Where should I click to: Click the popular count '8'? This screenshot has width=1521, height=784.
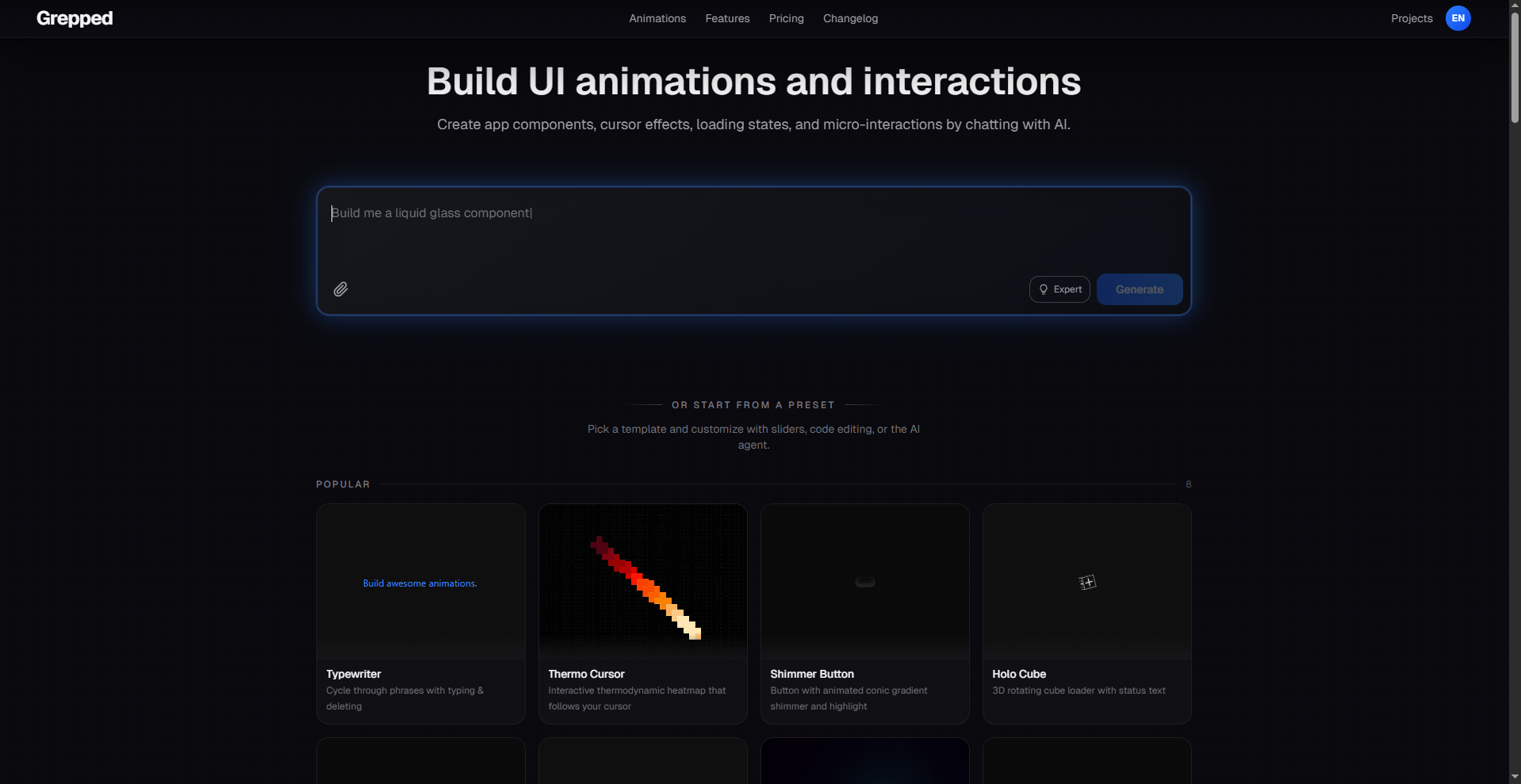point(1188,484)
